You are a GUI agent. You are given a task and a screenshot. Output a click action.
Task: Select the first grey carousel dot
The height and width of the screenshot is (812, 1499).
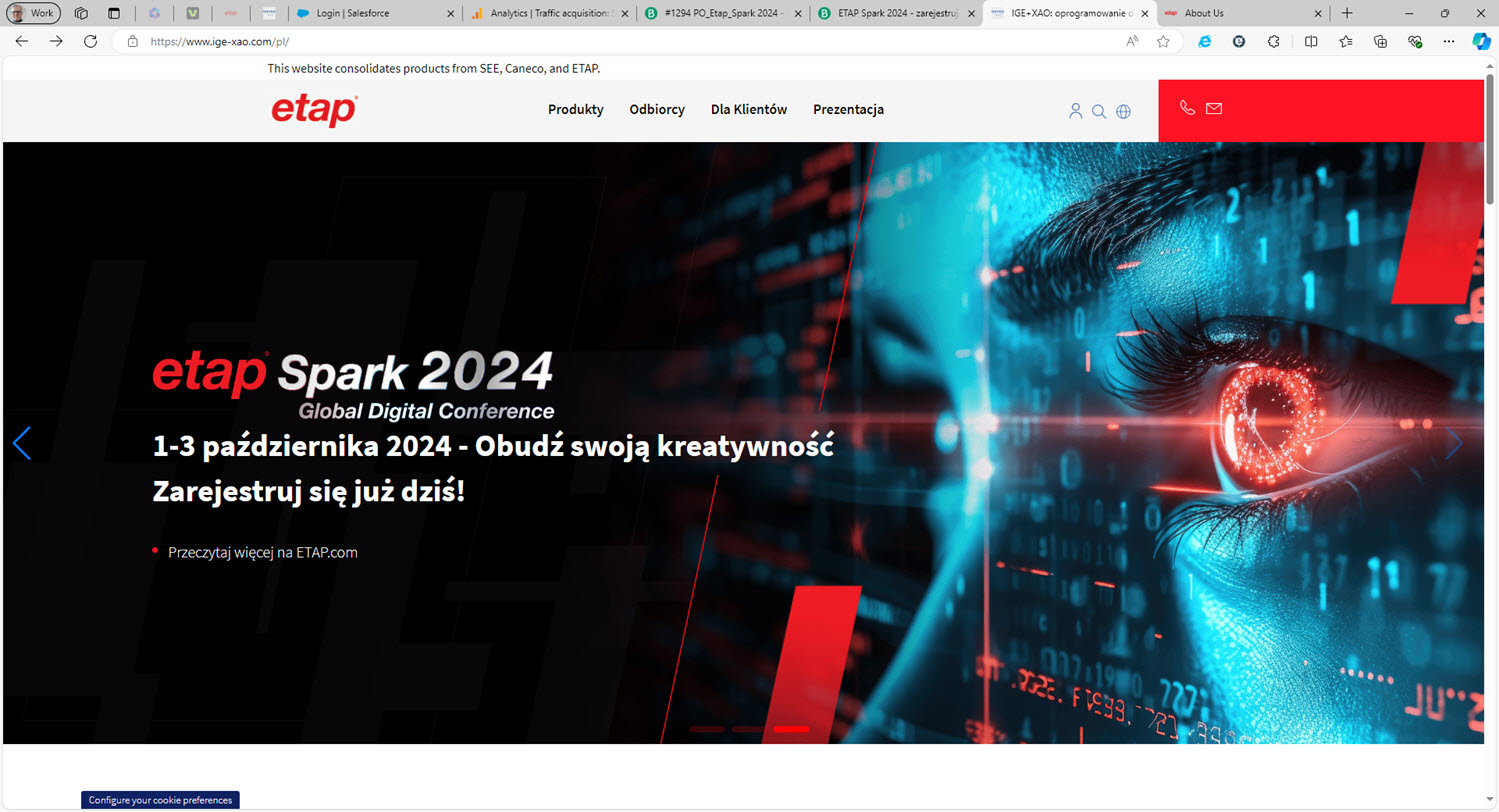(x=708, y=730)
